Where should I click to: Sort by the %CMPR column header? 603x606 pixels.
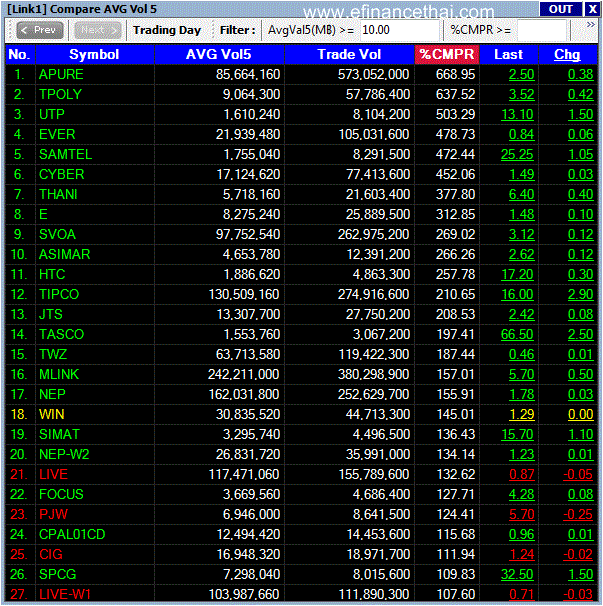(x=447, y=54)
